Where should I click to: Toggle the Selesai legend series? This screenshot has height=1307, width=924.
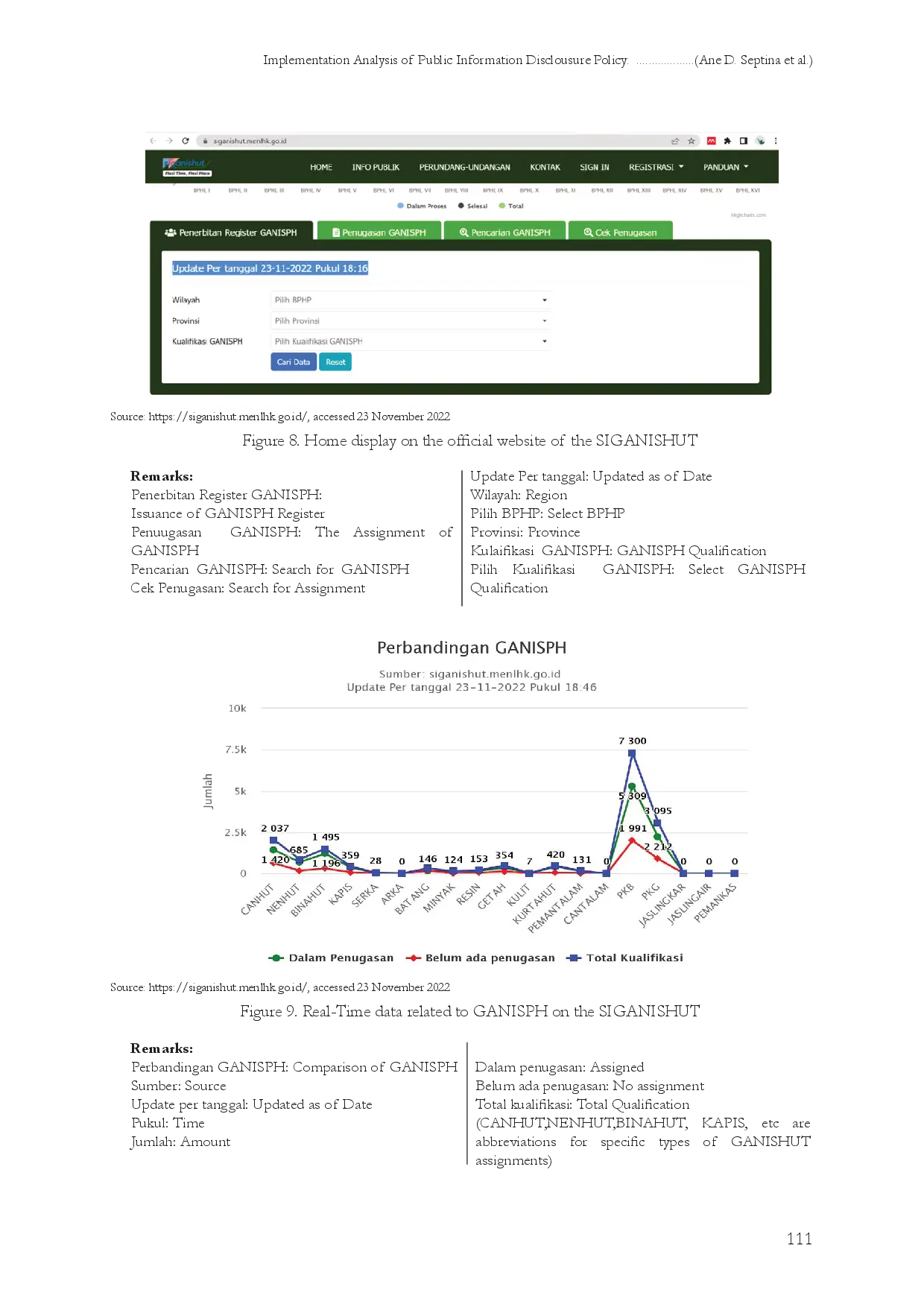(x=473, y=206)
